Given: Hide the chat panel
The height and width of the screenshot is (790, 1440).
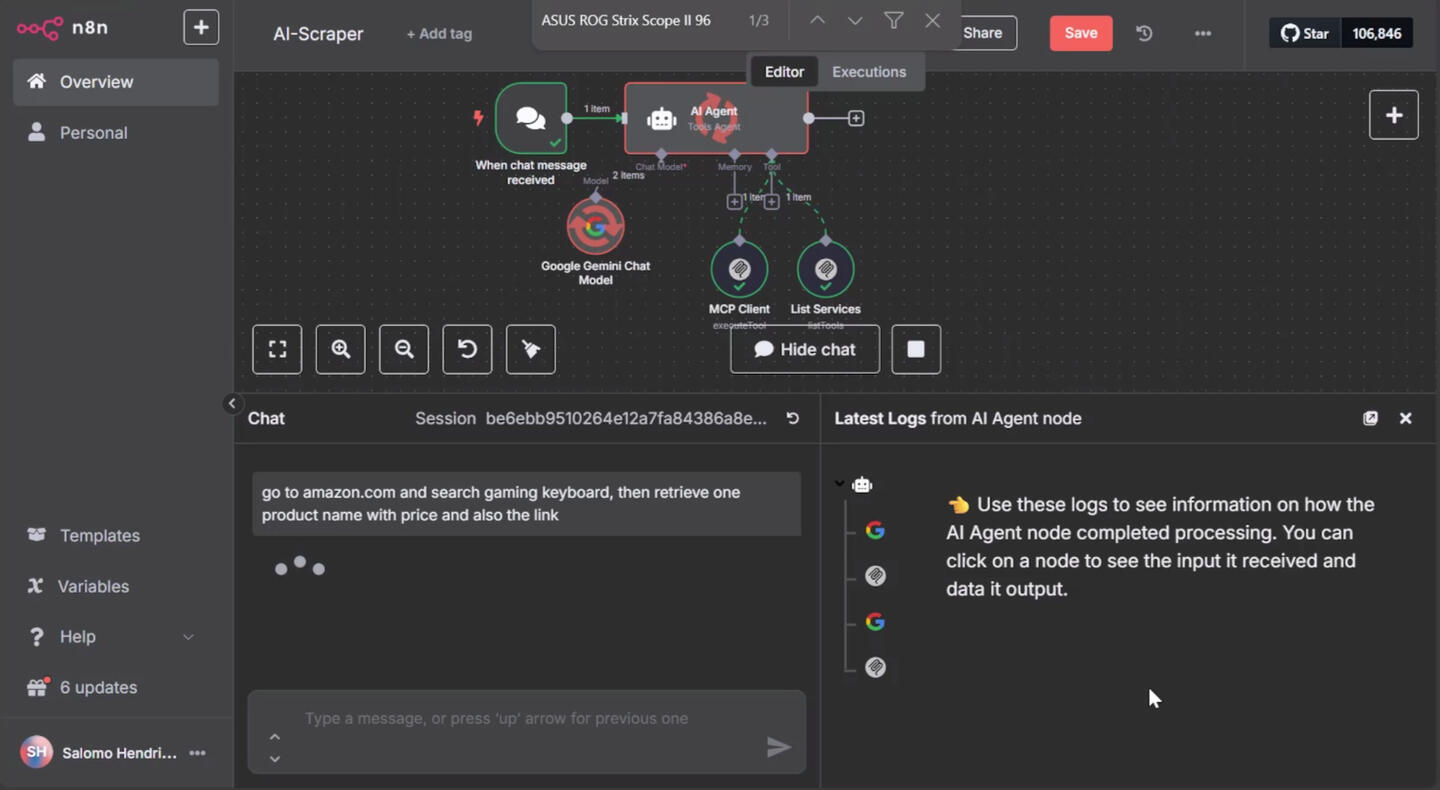Looking at the screenshot, I should tap(805, 349).
